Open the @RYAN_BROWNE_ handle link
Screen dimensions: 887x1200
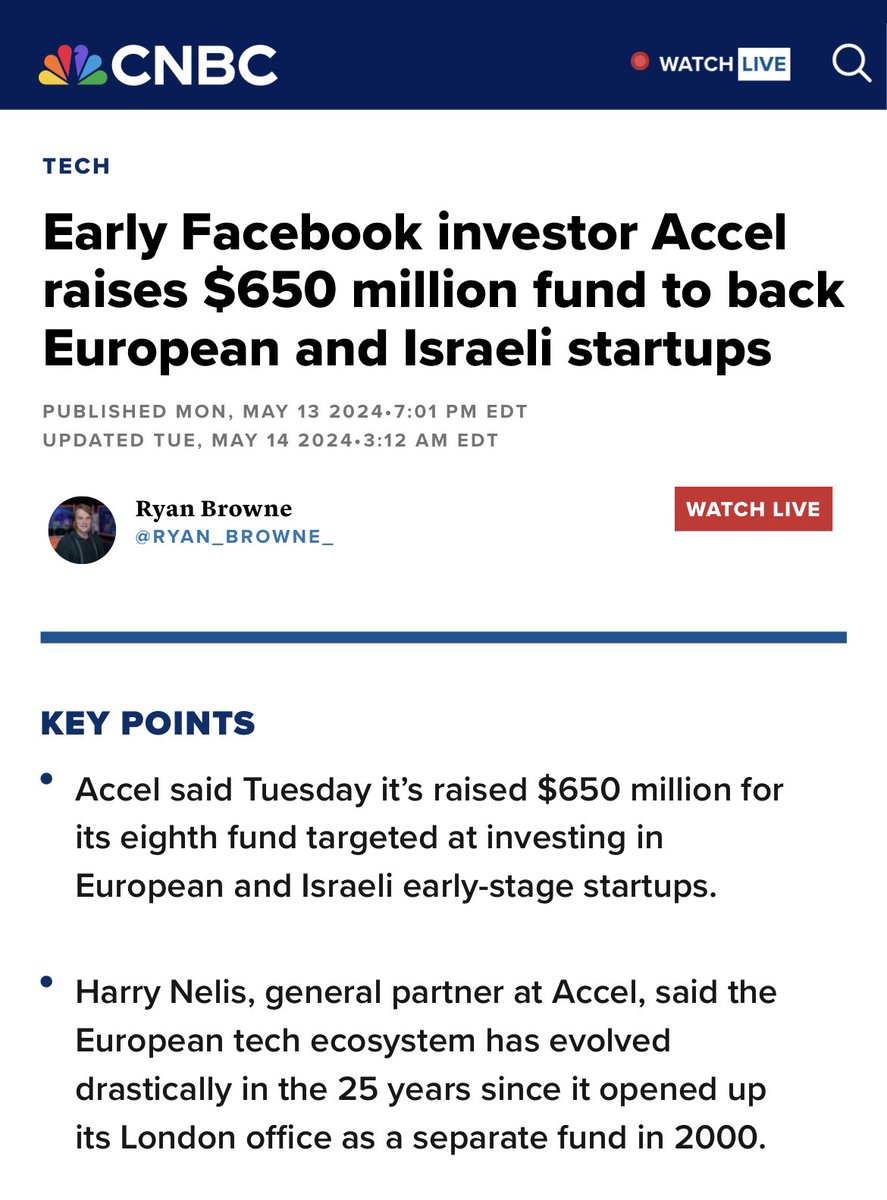[x=235, y=539]
